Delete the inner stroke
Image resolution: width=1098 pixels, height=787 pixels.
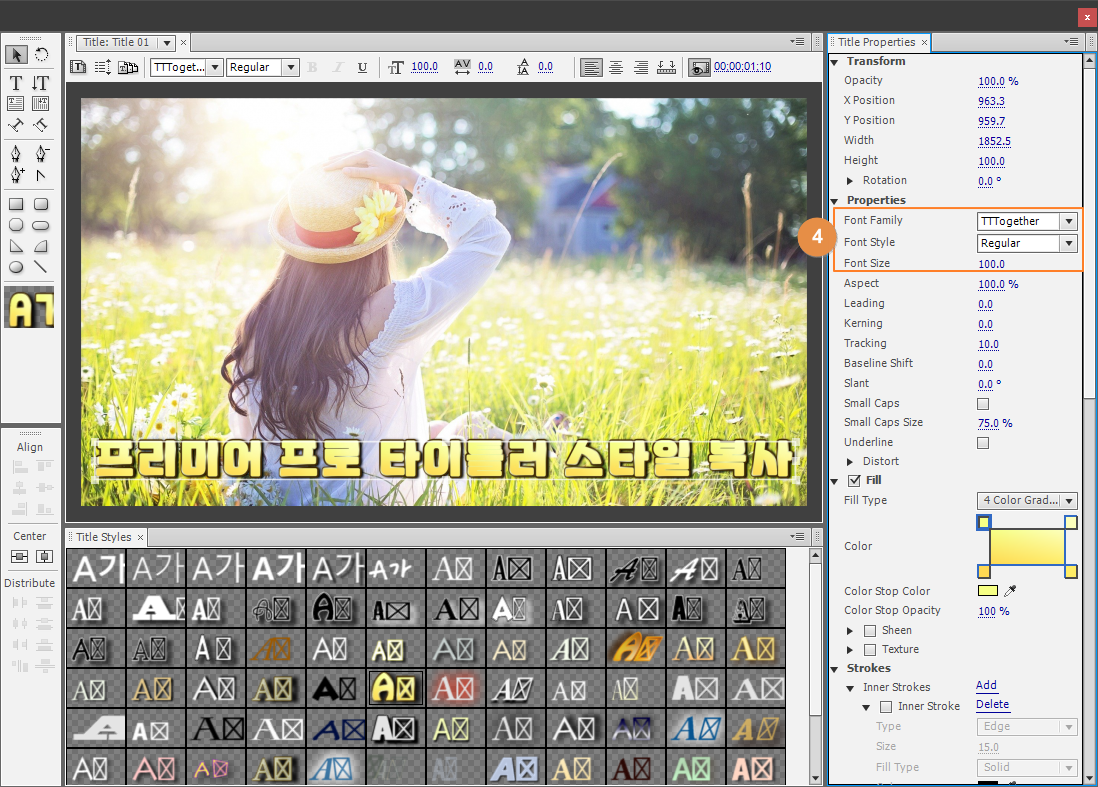(x=992, y=704)
